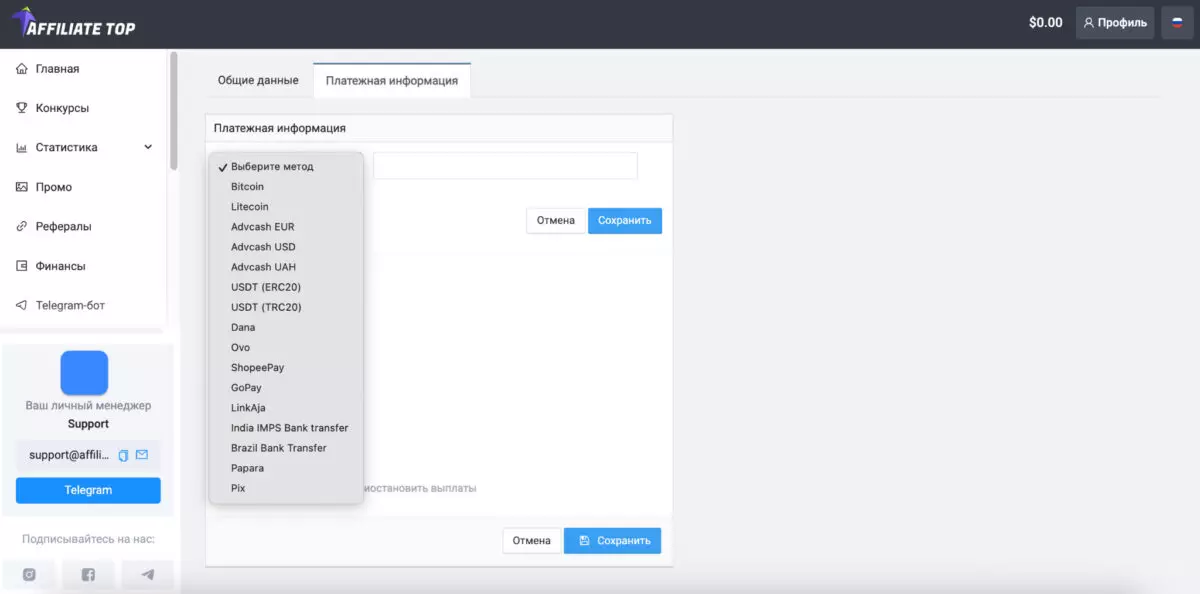Select the Платежная информация tab
The image size is (1200, 594).
click(392, 80)
